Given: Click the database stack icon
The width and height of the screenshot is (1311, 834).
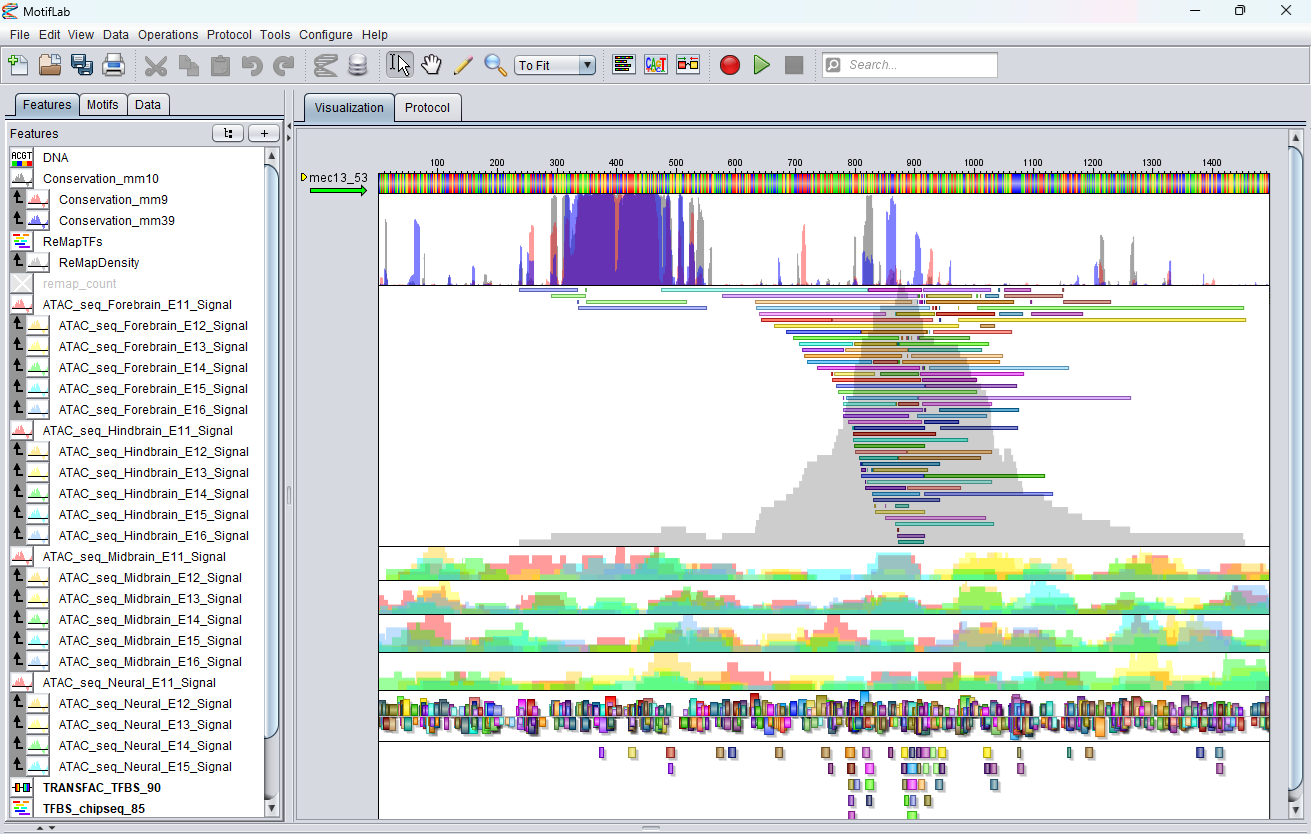Looking at the screenshot, I should tap(357, 65).
